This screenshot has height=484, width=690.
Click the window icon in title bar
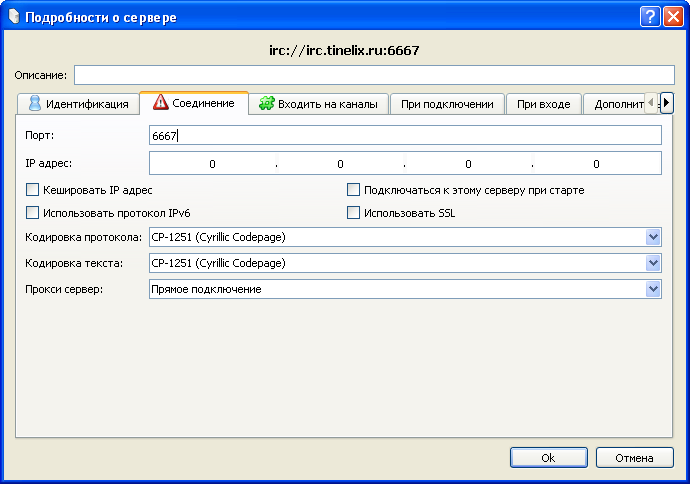pos(11,16)
